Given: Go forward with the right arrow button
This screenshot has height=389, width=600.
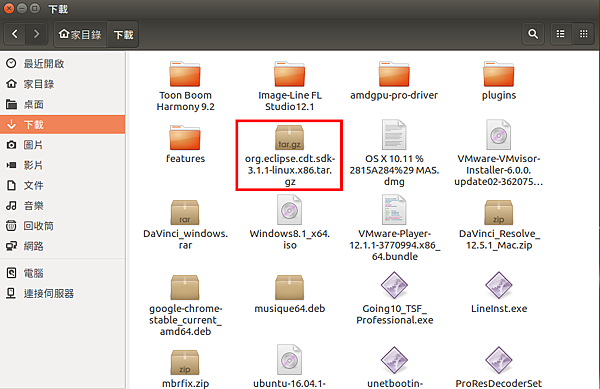Looking at the screenshot, I should tap(36, 34).
